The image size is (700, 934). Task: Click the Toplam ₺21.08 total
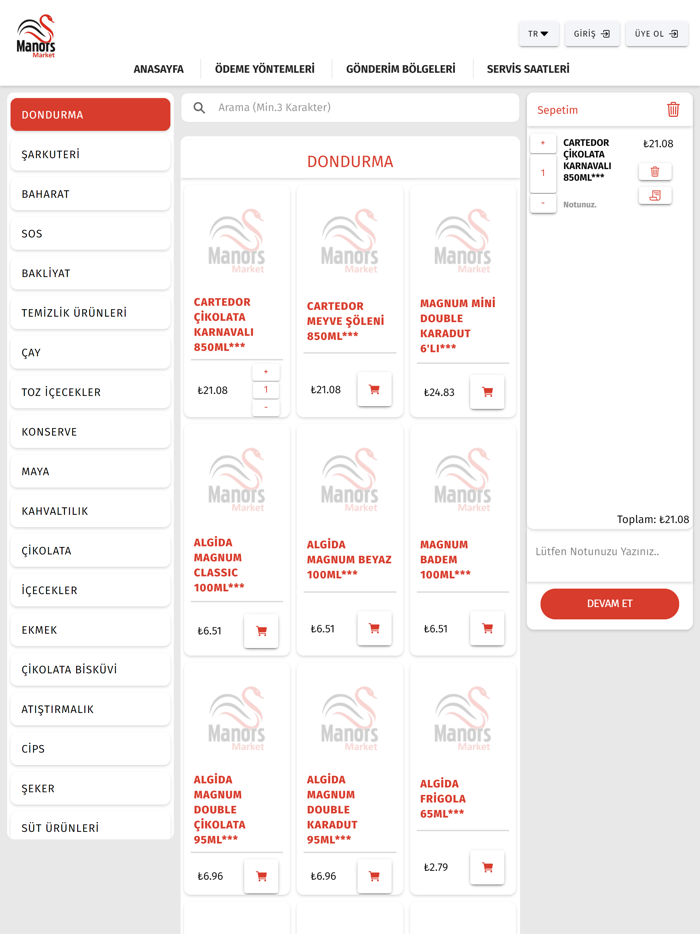click(x=653, y=519)
